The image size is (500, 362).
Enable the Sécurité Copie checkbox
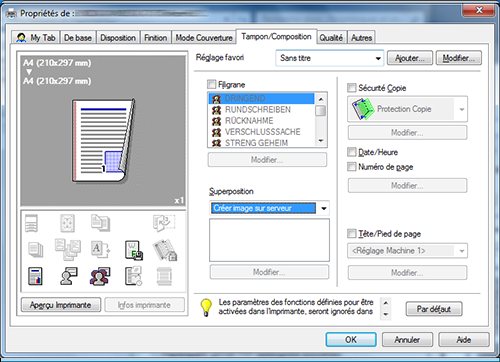click(352, 88)
